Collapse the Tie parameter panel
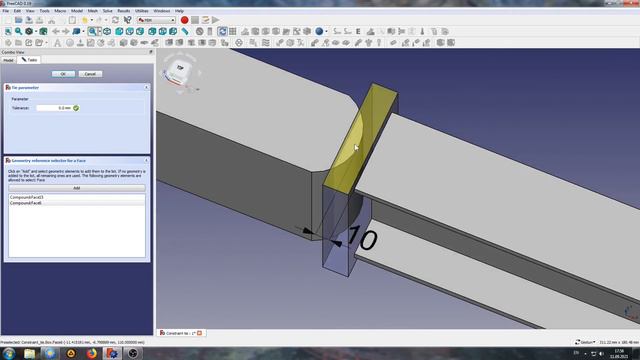Viewport: 640px width, 360px height. (x=147, y=87)
